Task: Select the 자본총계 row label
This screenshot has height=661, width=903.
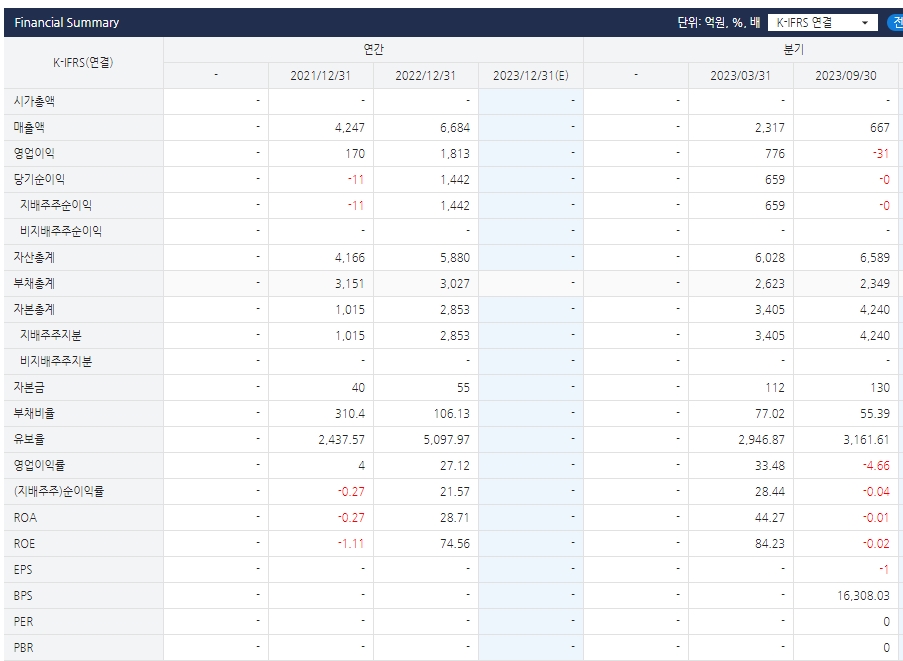Action: [34, 309]
